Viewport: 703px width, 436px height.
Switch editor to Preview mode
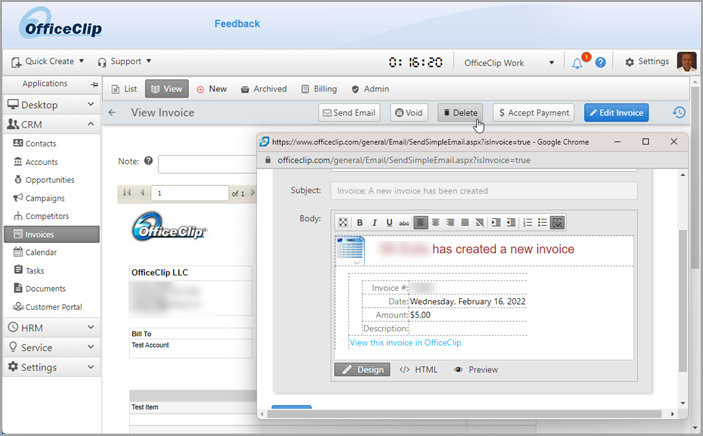tap(476, 370)
